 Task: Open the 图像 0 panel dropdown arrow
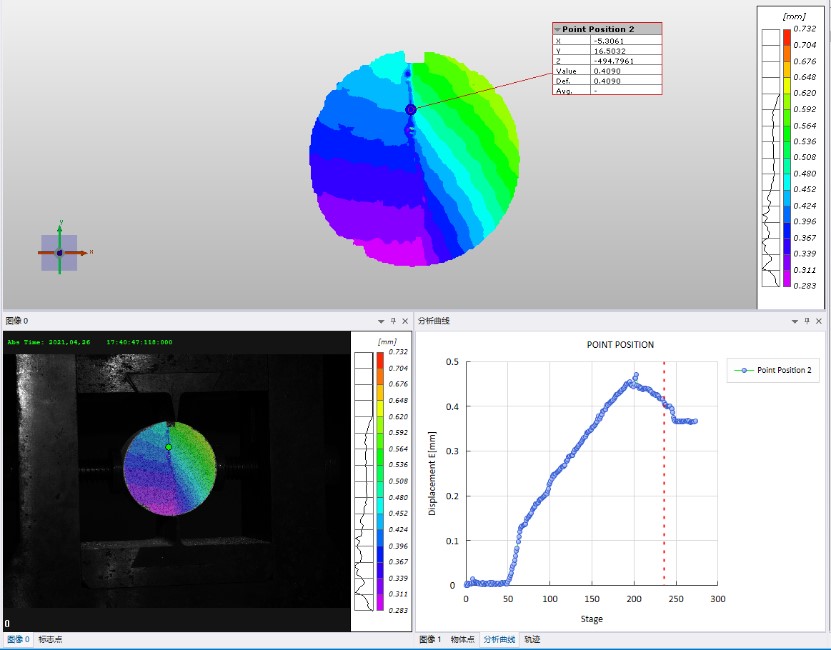[381, 321]
